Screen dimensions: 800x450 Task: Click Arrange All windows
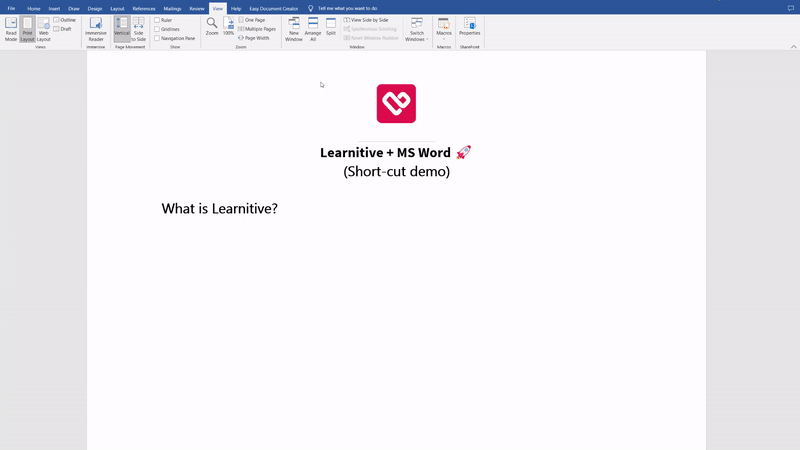click(x=313, y=29)
